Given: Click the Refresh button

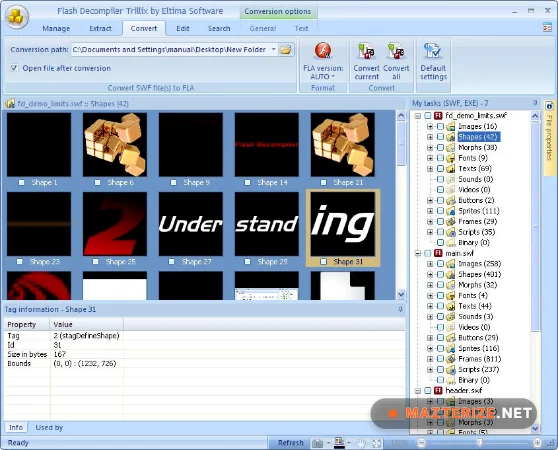Looking at the screenshot, I should coord(290,443).
